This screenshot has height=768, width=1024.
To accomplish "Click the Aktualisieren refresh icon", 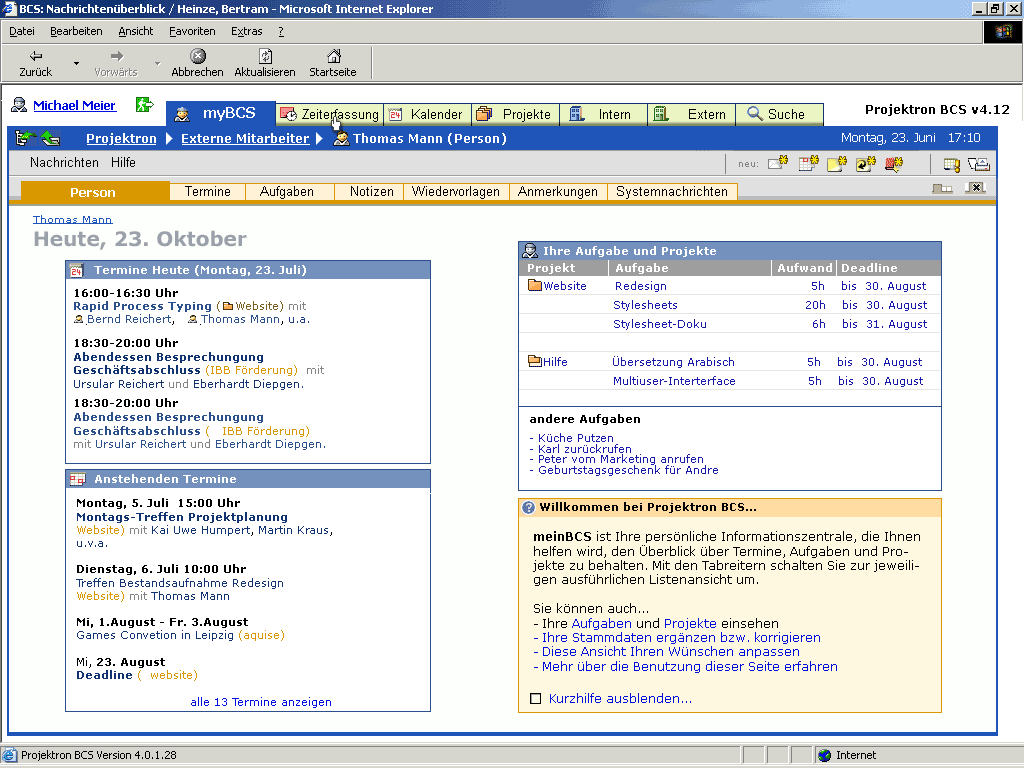I will 266,56.
